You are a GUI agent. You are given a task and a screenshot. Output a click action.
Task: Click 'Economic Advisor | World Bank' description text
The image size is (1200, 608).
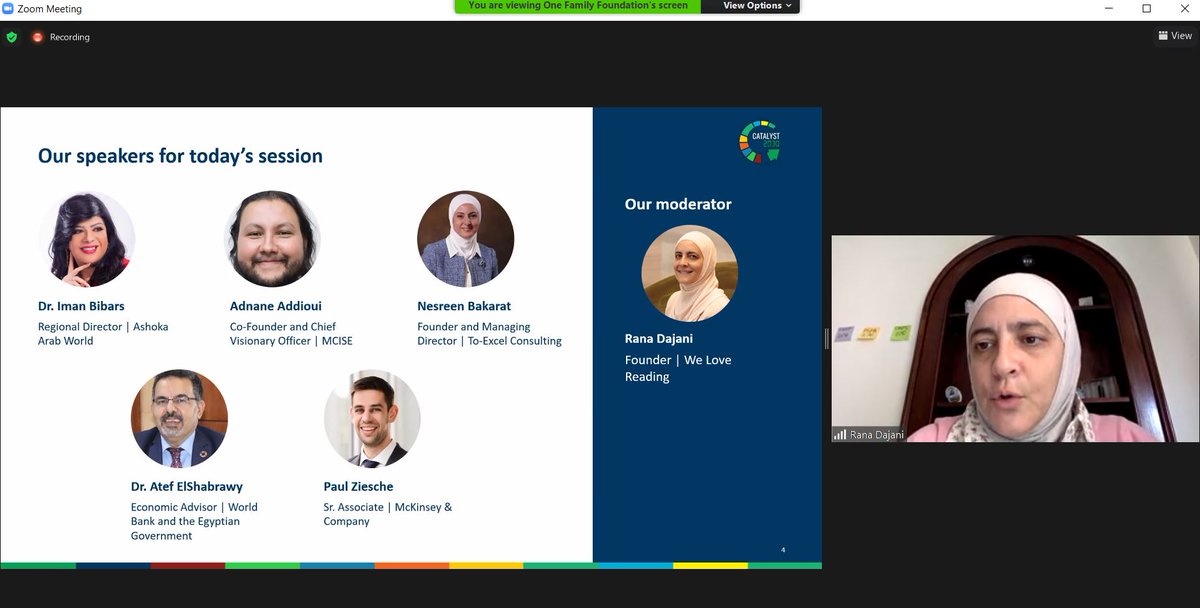click(x=194, y=521)
